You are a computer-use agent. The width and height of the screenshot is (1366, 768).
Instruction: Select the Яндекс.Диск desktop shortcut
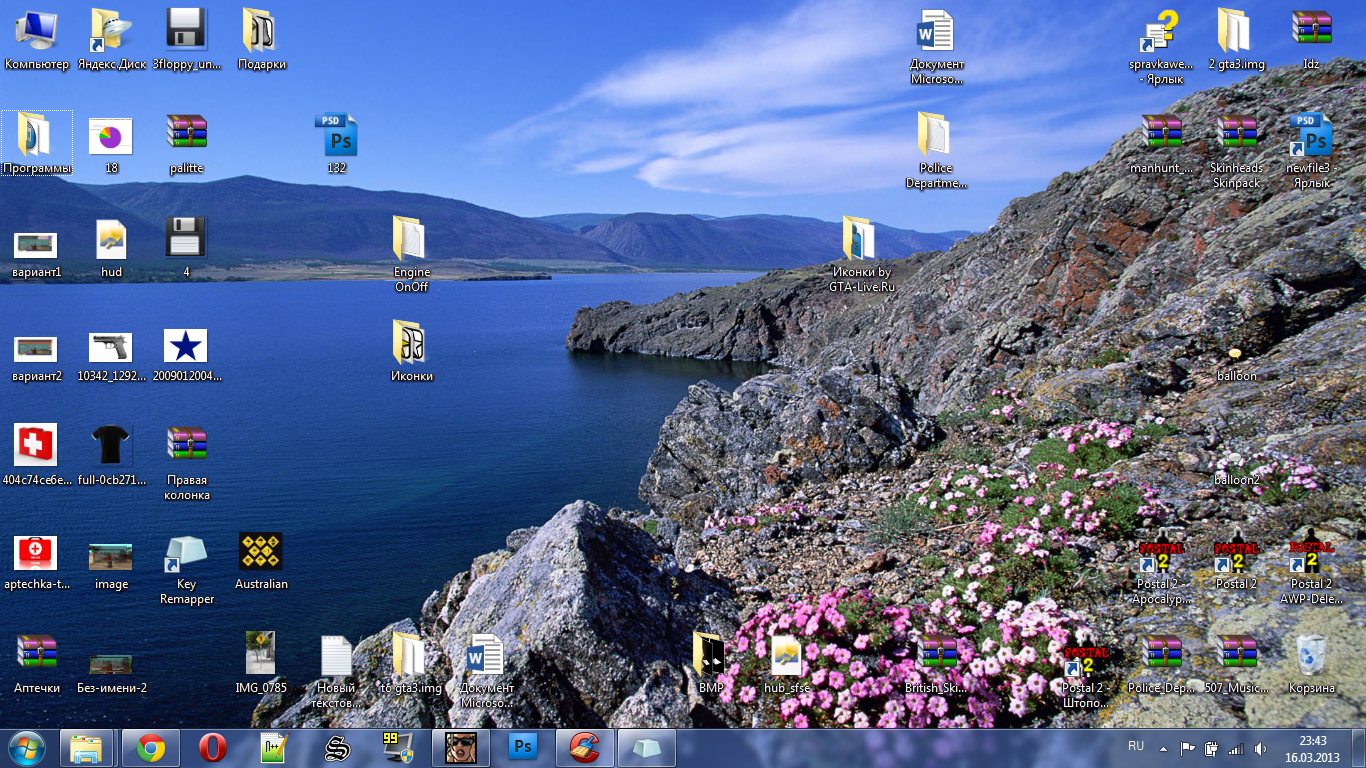111,32
